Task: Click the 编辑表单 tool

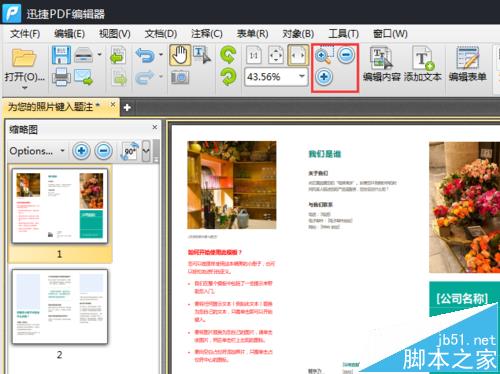Action: pyautogui.click(x=467, y=64)
